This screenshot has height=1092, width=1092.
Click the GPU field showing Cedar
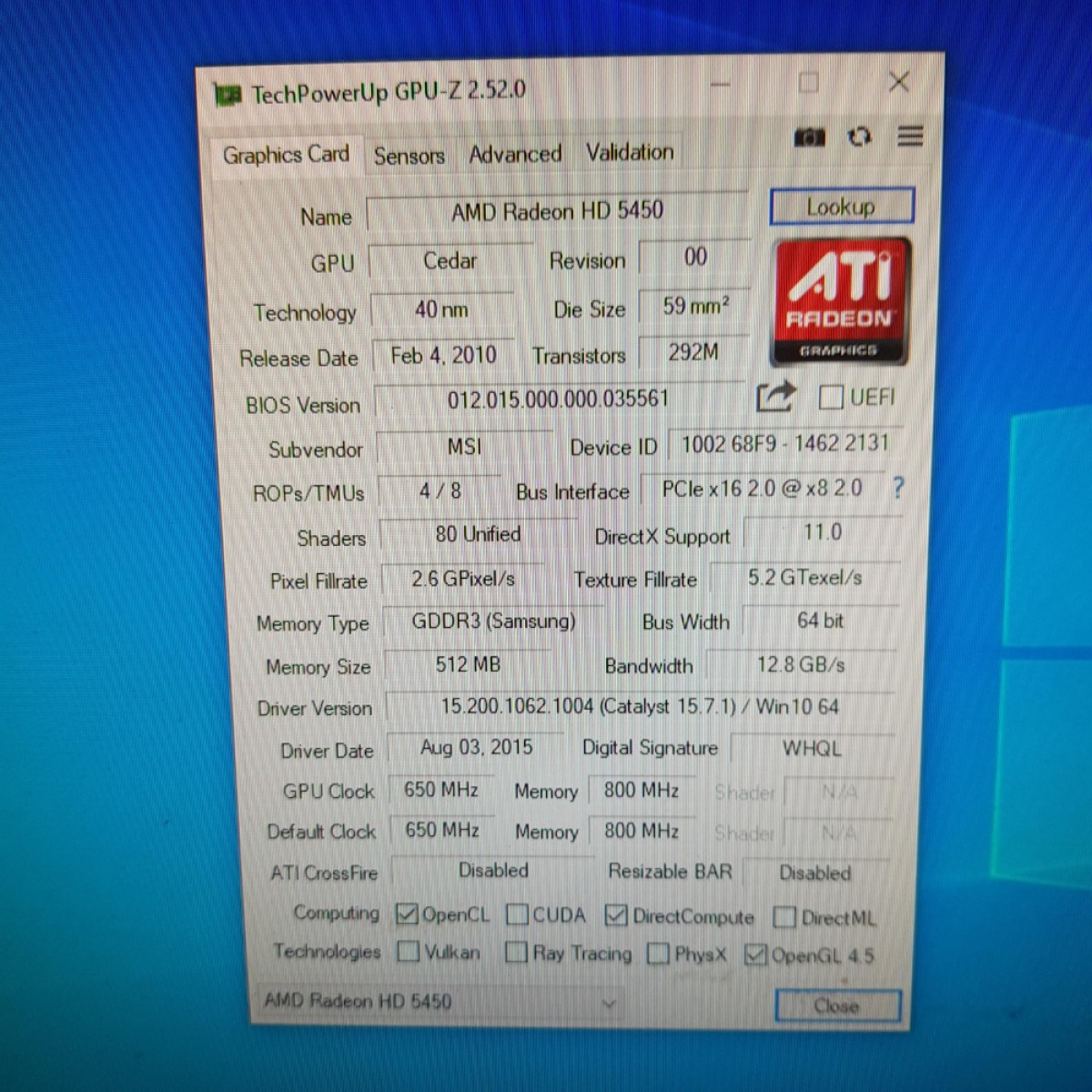point(450,260)
